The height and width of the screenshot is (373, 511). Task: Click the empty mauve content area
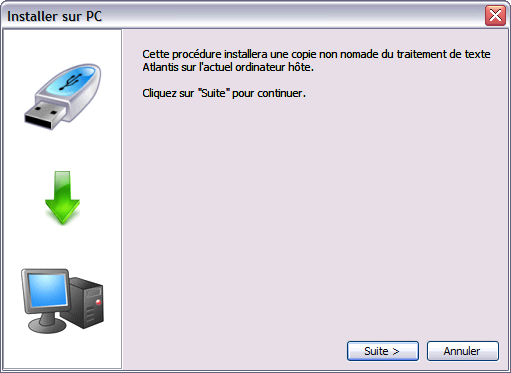[315, 217]
